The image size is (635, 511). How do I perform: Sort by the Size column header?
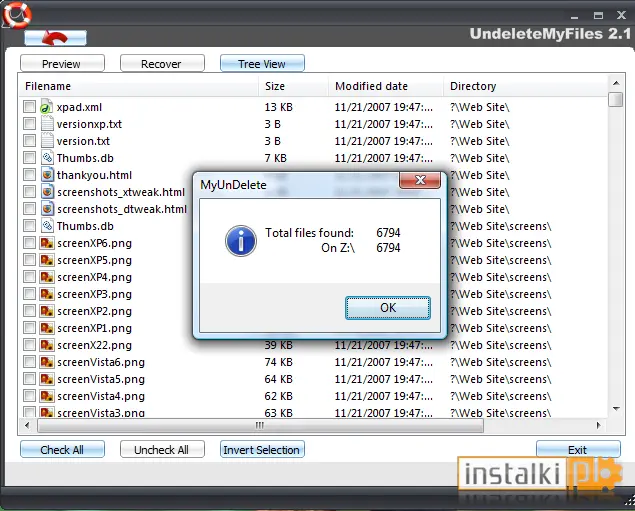pos(293,86)
